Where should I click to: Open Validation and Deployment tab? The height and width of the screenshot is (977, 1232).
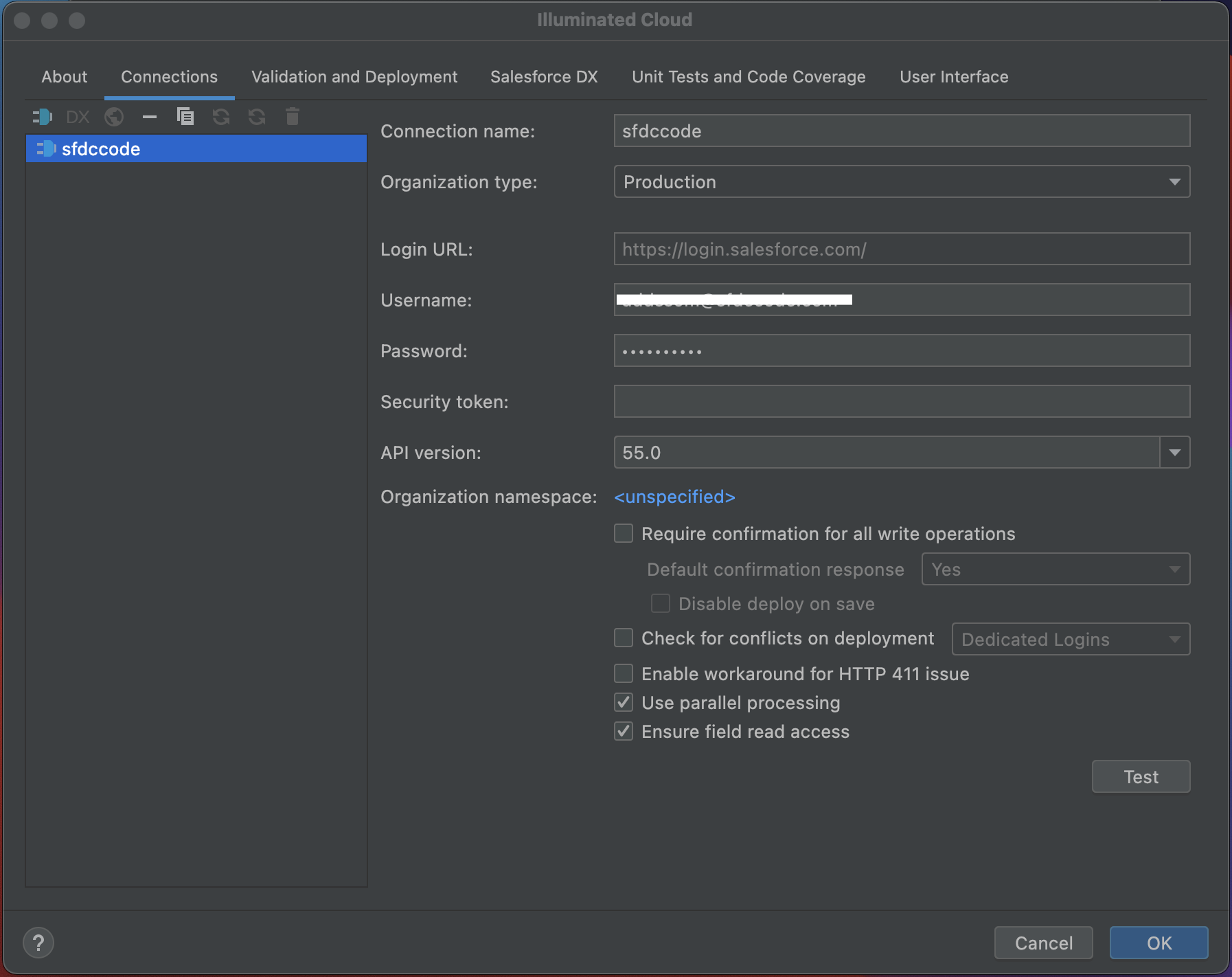point(354,77)
